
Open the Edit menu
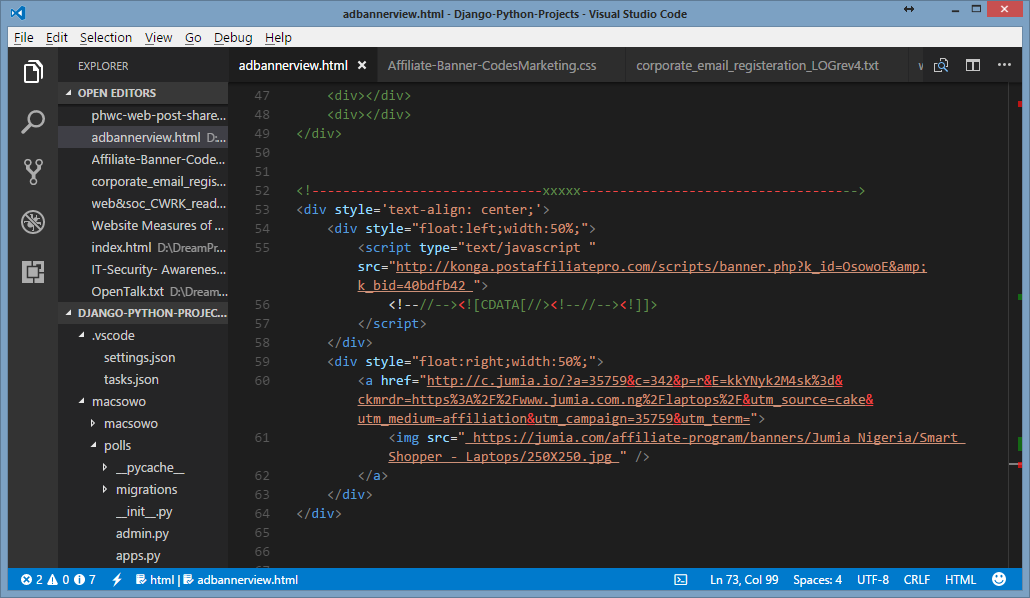[56, 37]
